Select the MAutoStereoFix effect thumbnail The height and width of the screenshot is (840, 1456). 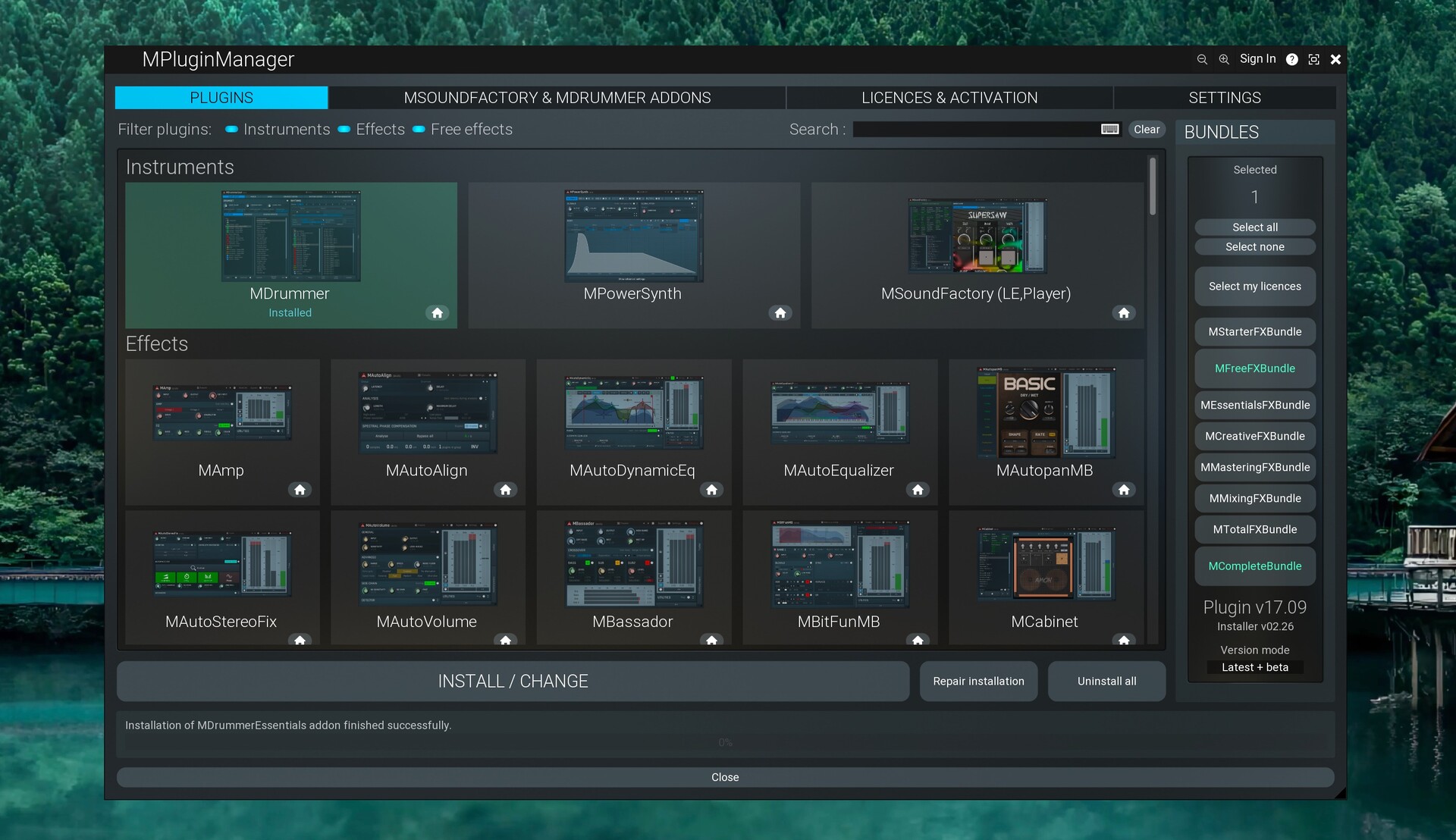click(221, 563)
